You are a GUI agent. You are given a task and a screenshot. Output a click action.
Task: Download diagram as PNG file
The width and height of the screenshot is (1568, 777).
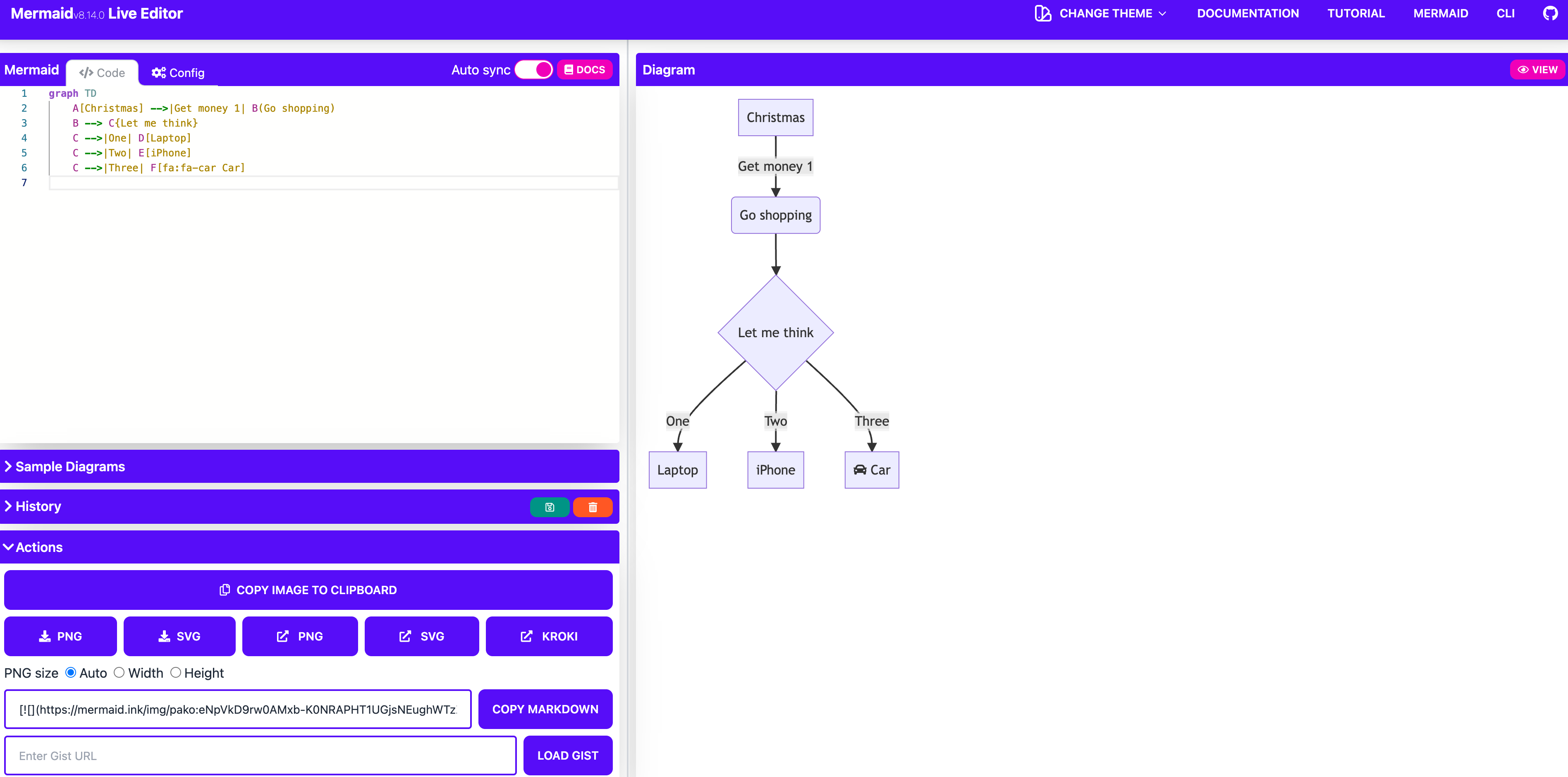(60, 636)
